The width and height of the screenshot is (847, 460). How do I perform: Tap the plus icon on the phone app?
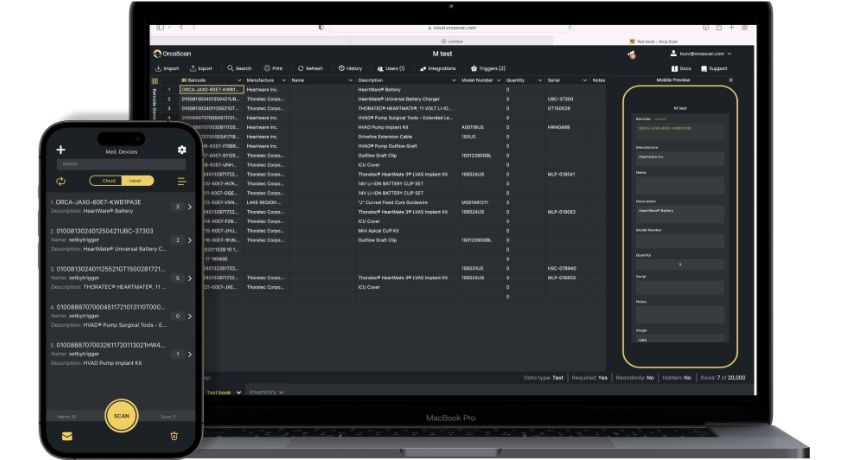pyautogui.click(x=61, y=150)
